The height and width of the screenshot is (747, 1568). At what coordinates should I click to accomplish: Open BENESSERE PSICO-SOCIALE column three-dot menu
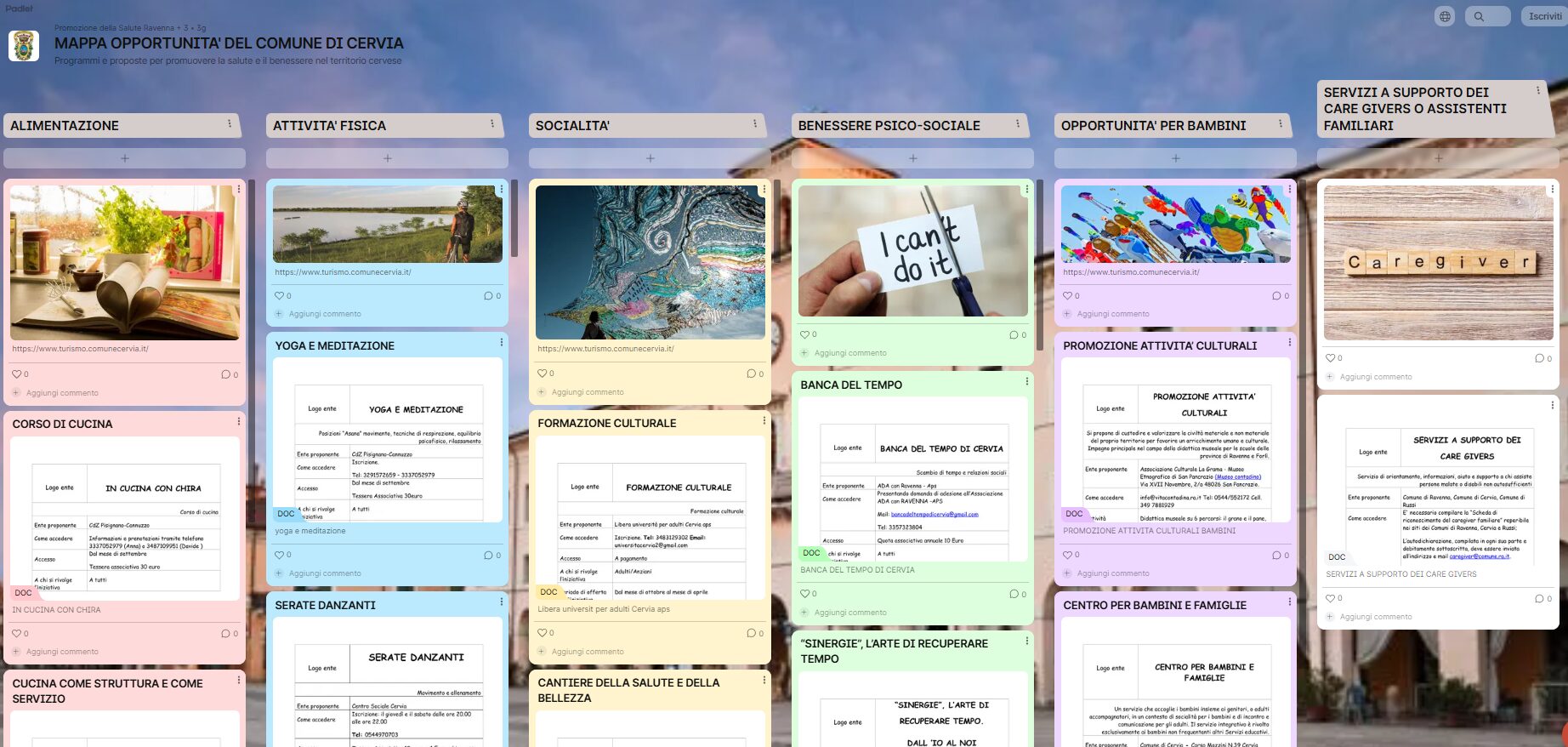[x=1017, y=124]
